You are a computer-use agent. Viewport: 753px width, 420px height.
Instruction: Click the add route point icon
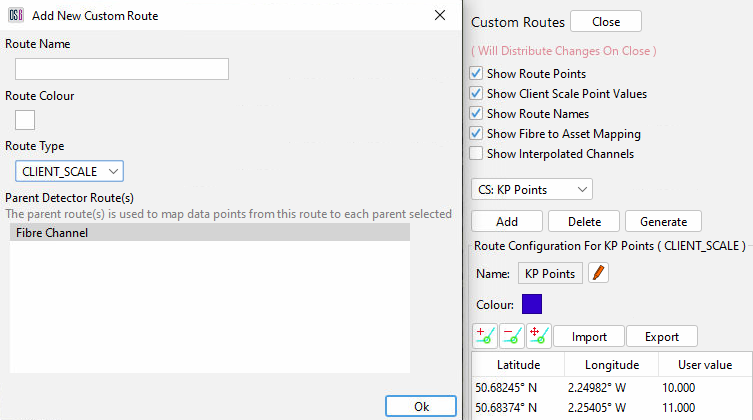[x=484, y=336]
